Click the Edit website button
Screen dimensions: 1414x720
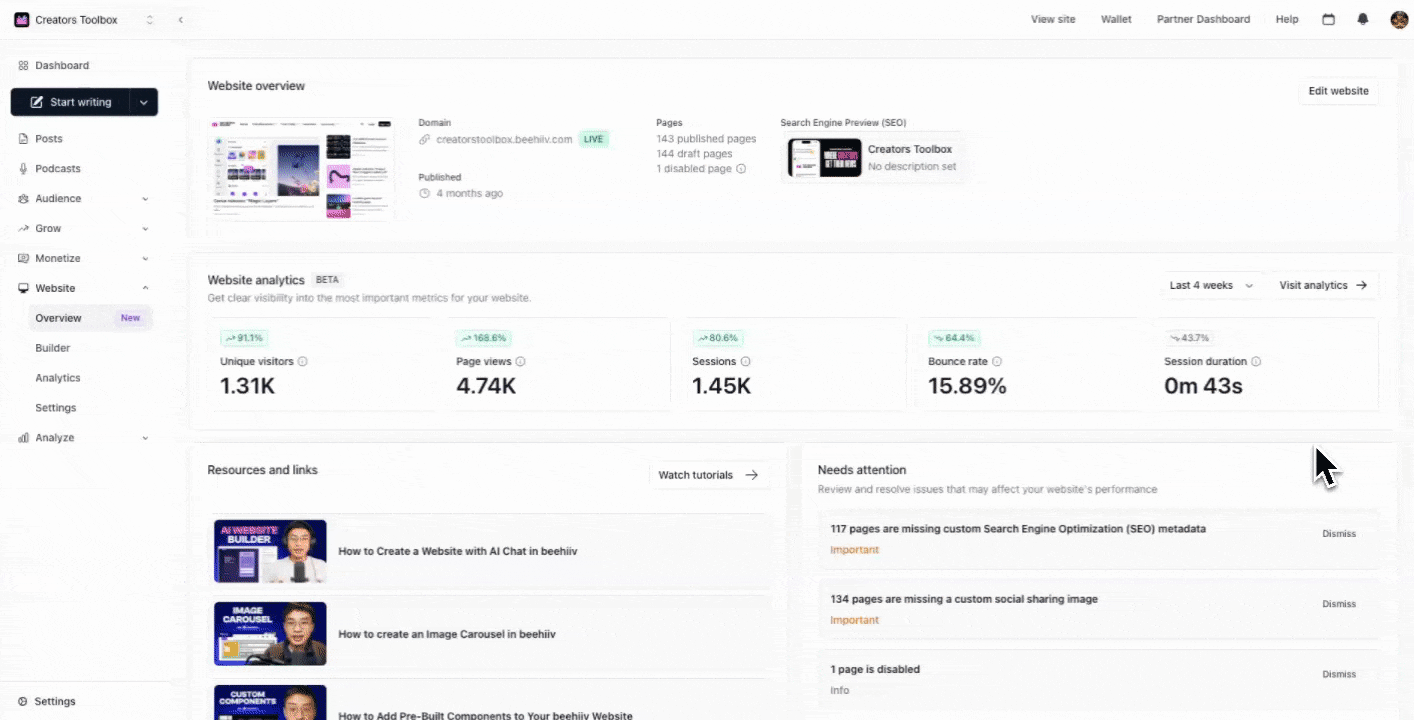coord(1338,91)
